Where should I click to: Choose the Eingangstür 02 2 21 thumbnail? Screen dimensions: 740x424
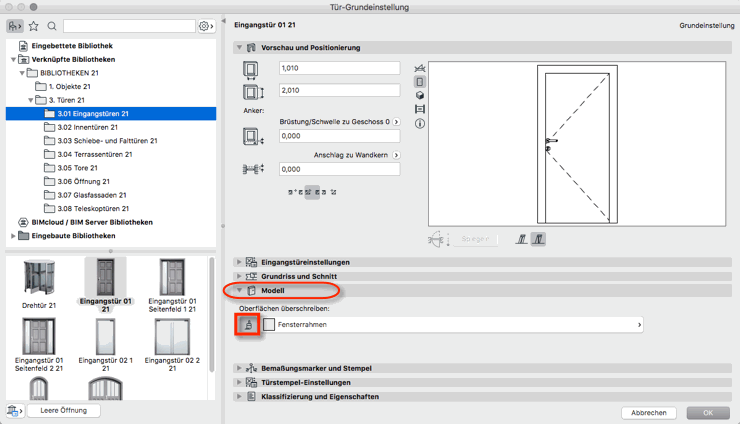172,345
